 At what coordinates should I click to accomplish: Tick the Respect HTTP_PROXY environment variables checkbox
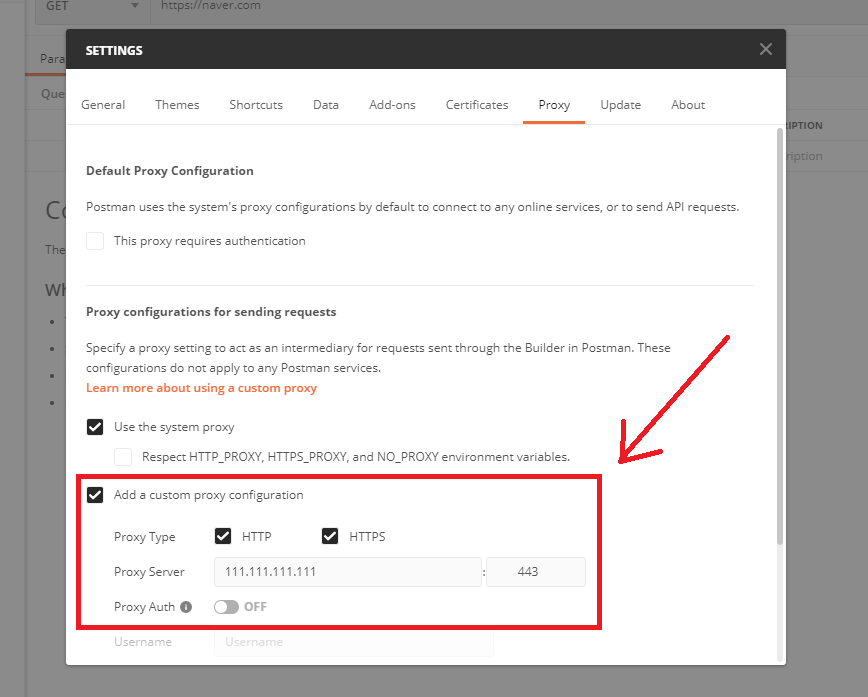pyautogui.click(x=123, y=457)
